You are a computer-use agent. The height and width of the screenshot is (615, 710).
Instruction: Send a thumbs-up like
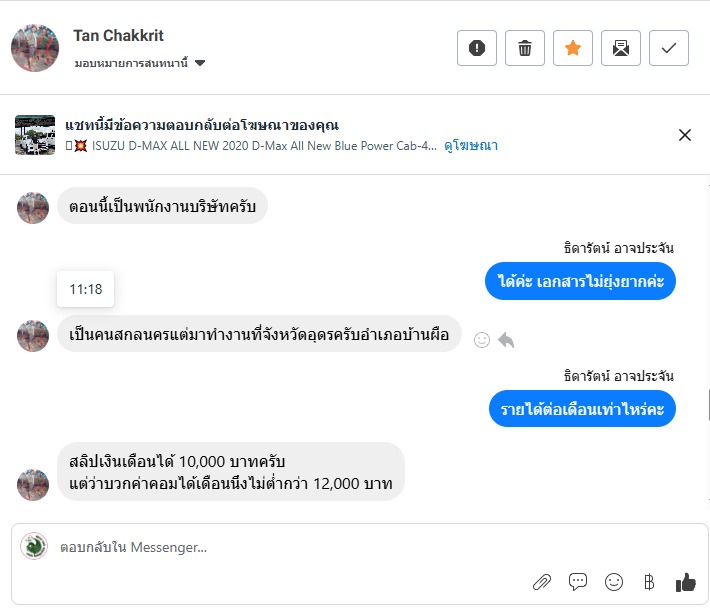tap(685, 582)
